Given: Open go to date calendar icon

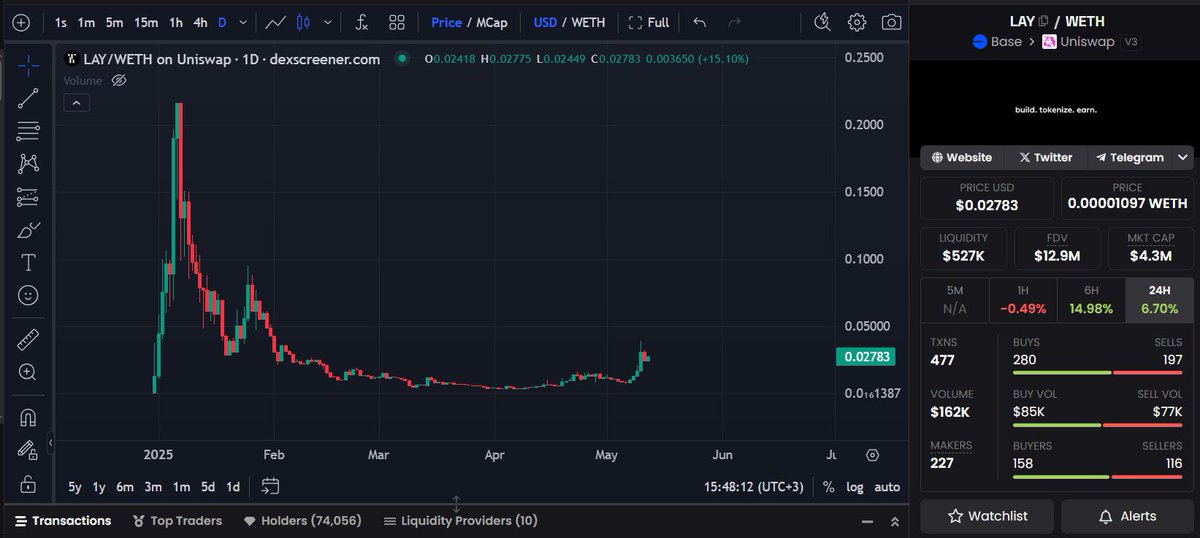Looking at the screenshot, I should (271, 487).
